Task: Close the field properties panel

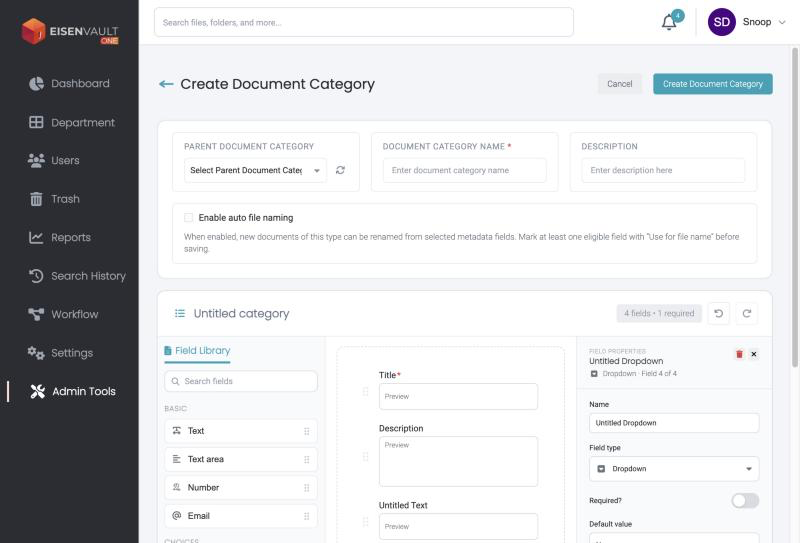Action: tap(754, 354)
